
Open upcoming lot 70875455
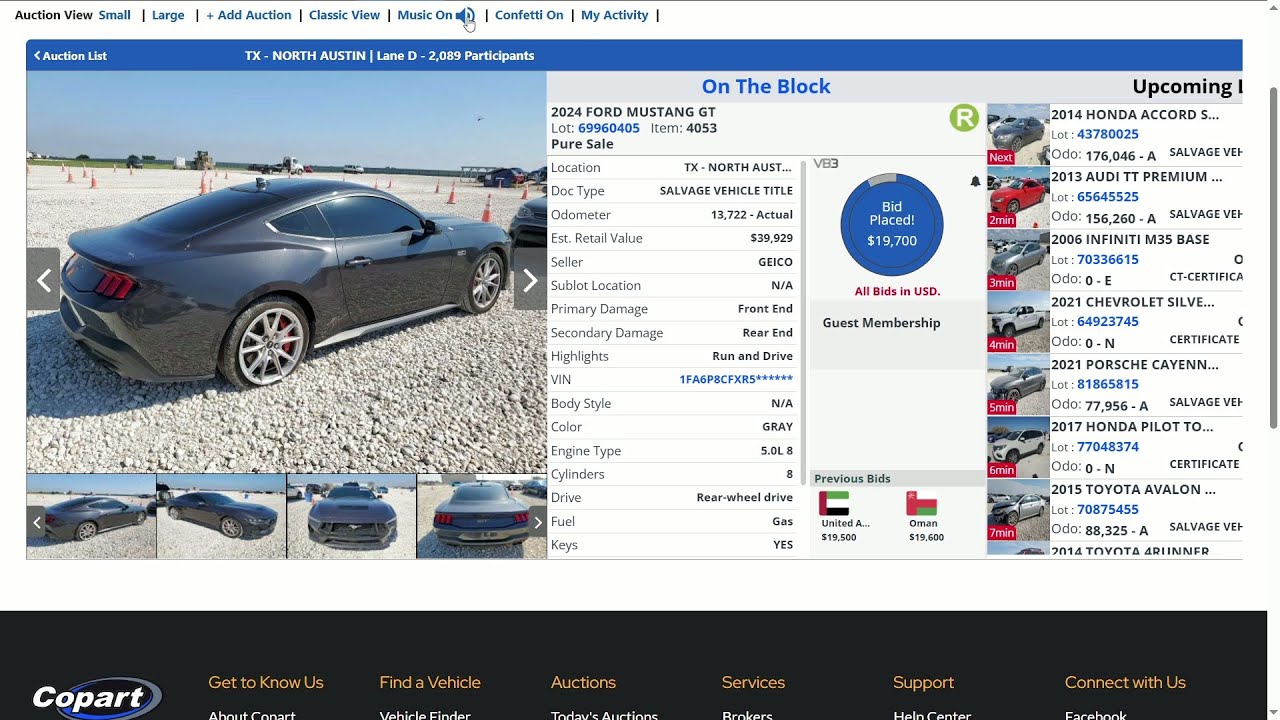coord(1108,509)
